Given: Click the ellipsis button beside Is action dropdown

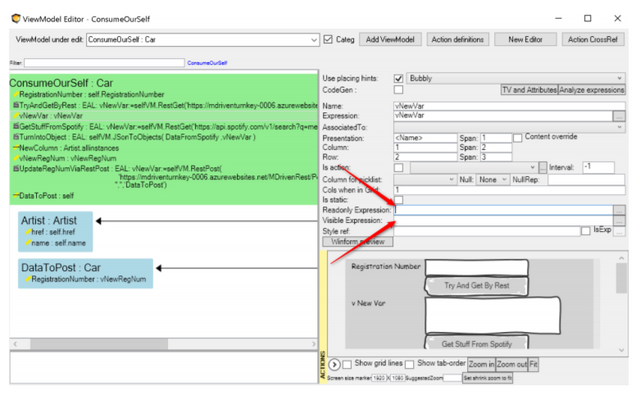Looking at the screenshot, I should tap(543, 167).
